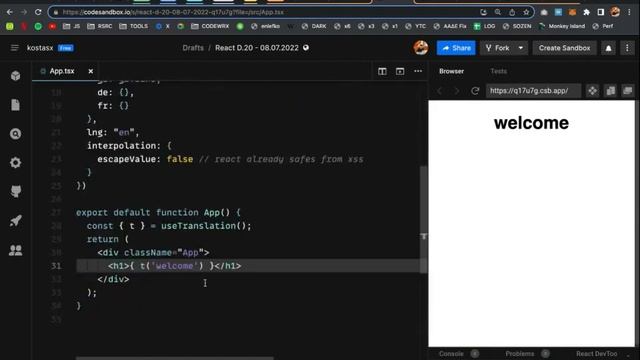The image size is (640, 360).
Task: Reload the Chrome page
Action: 38,12
